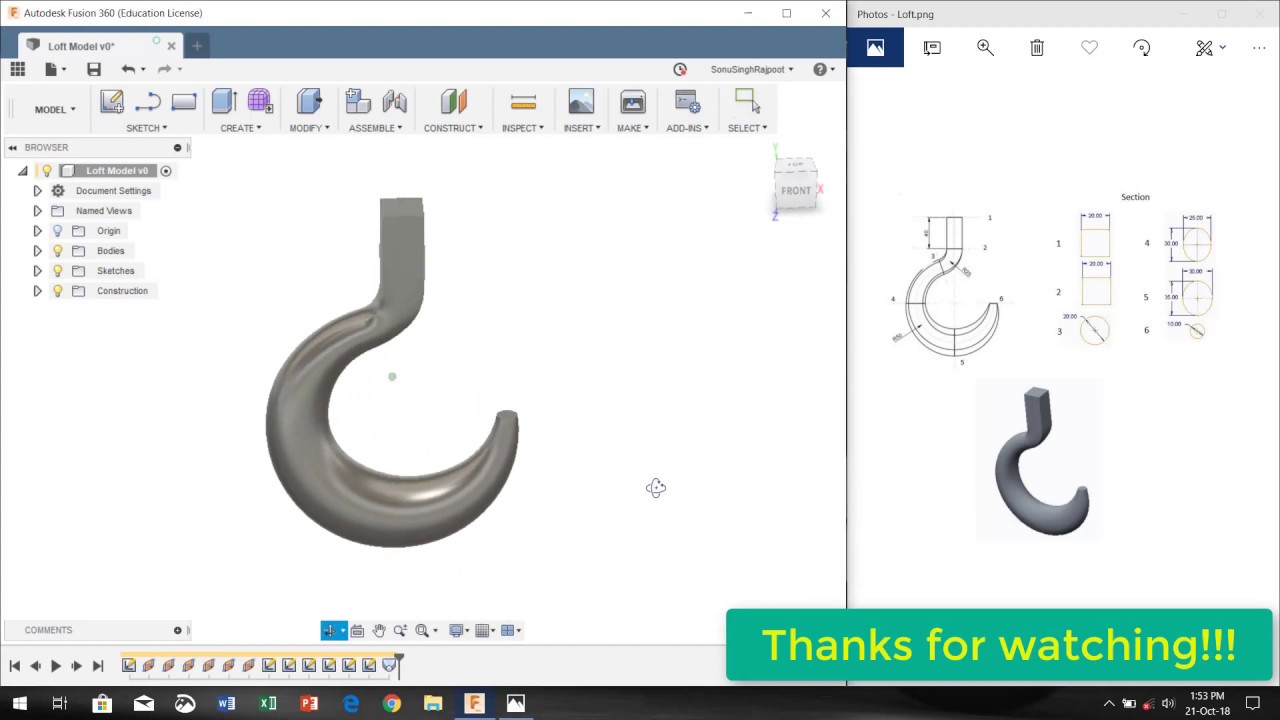Collapse the Loft Model v0 root node
Screen dimensions: 1280x720
[x=22, y=171]
